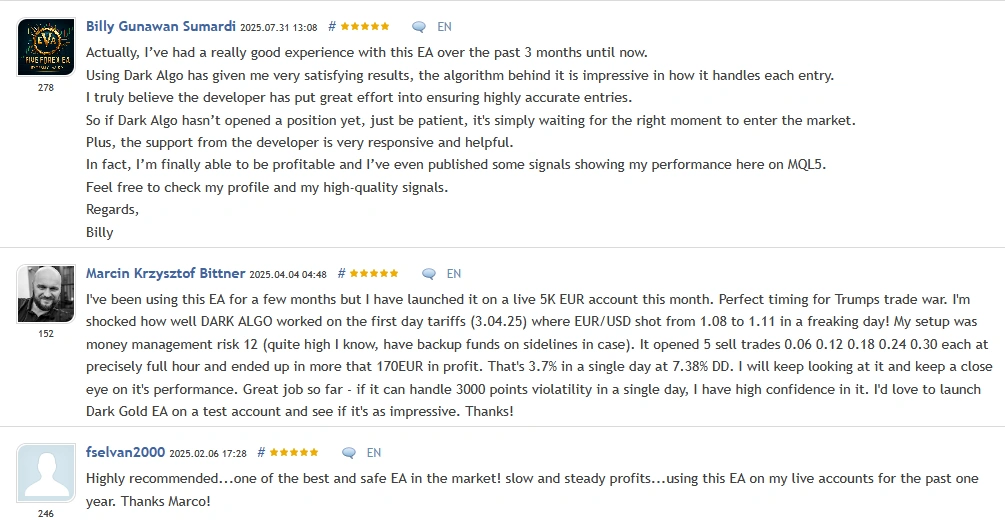This screenshot has height=522, width=1005.
Task: Click the speech bubble icon on Marcin's review
Action: [x=429, y=274]
